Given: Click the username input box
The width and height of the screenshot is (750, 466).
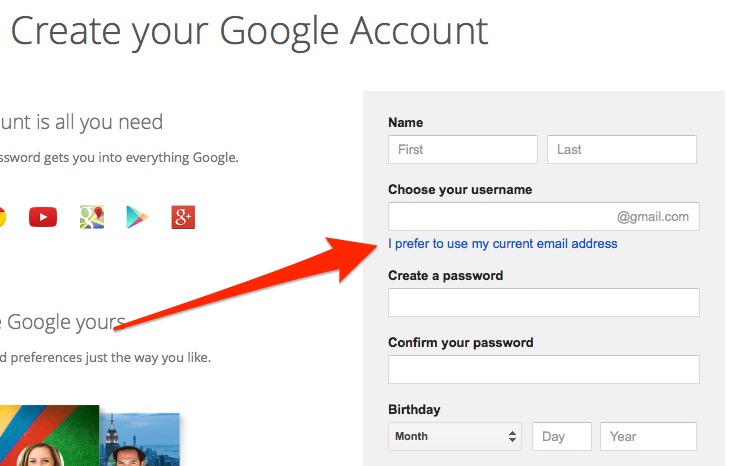Looking at the screenshot, I should 500,217.
